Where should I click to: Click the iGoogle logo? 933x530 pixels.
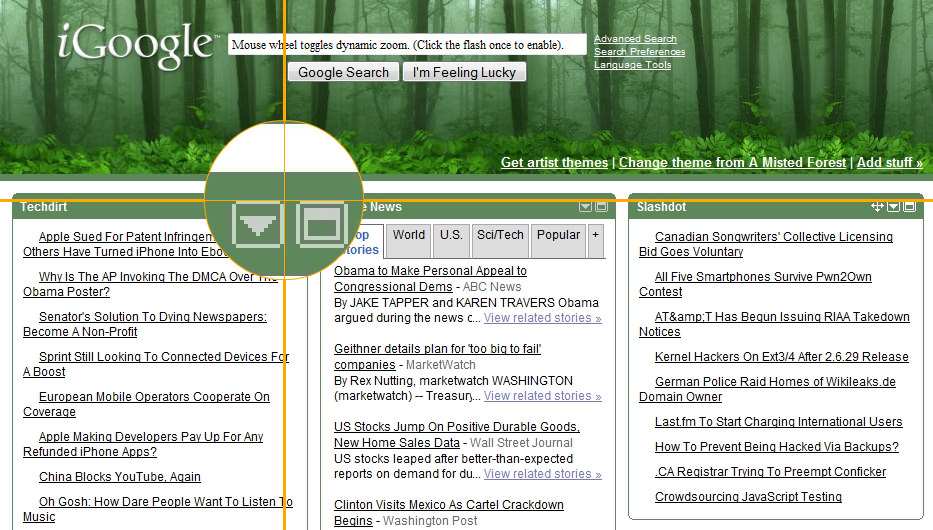[136, 45]
